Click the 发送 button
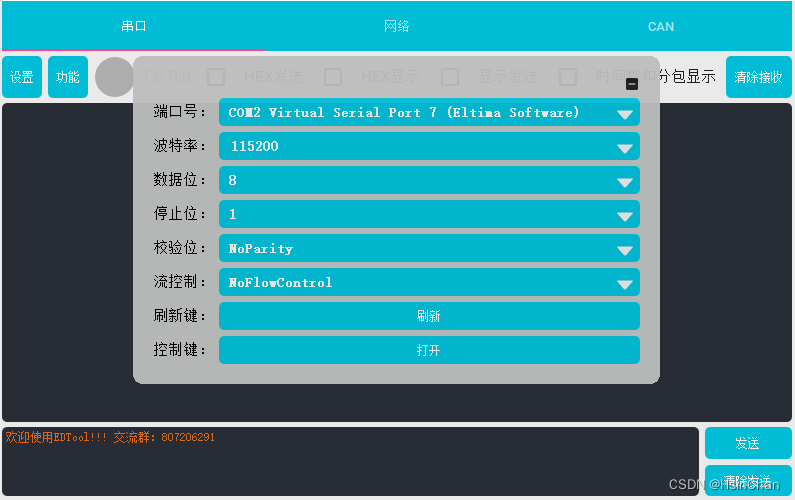795x500 pixels. [748, 443]
